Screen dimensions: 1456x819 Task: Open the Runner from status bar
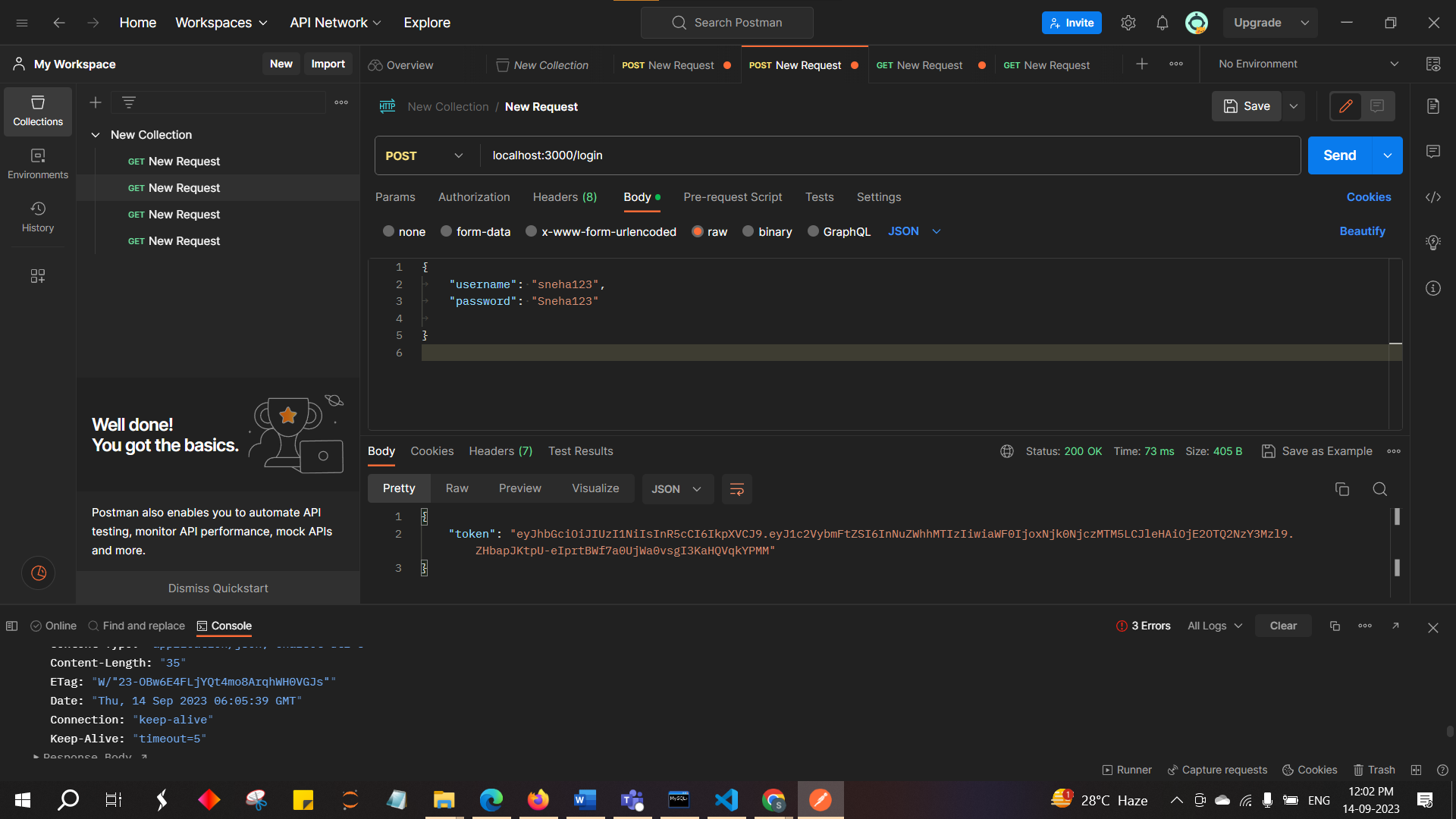[x=1126, y=770]
